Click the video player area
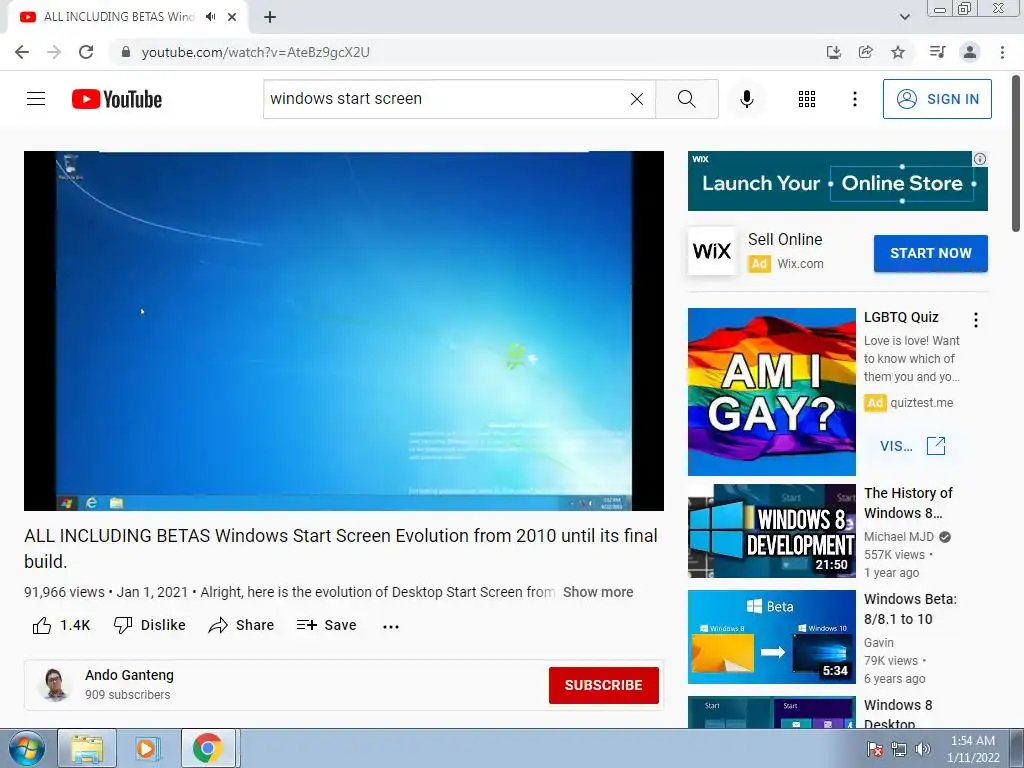This screenshot has height=768, width=1024. pos(344,330)
